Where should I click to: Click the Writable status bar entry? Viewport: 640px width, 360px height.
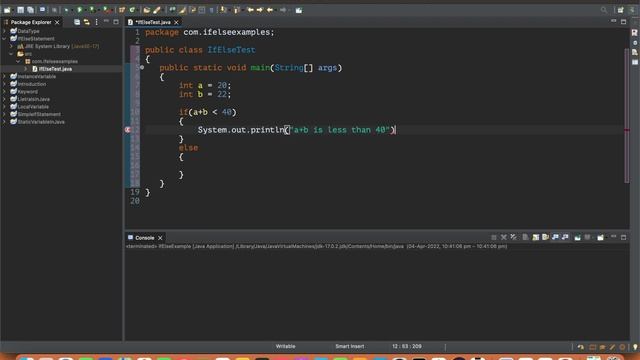[x=285, y=346]
